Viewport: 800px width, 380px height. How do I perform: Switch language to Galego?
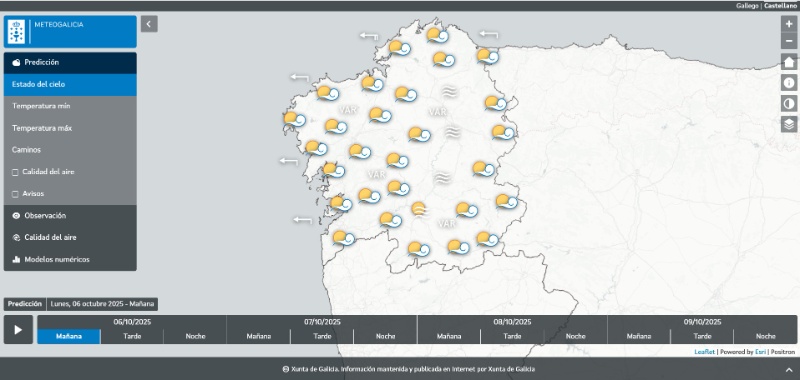(747, 6)
